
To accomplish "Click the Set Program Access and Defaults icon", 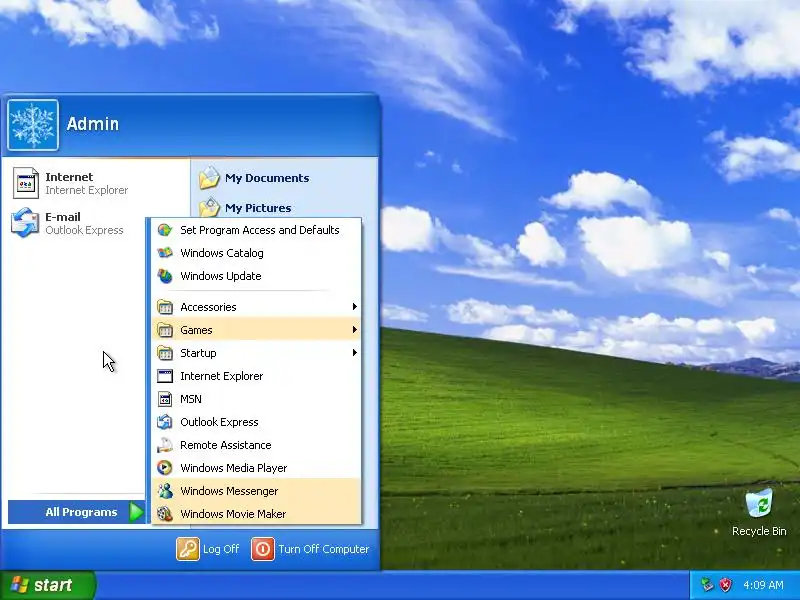I will pos(164,230).
